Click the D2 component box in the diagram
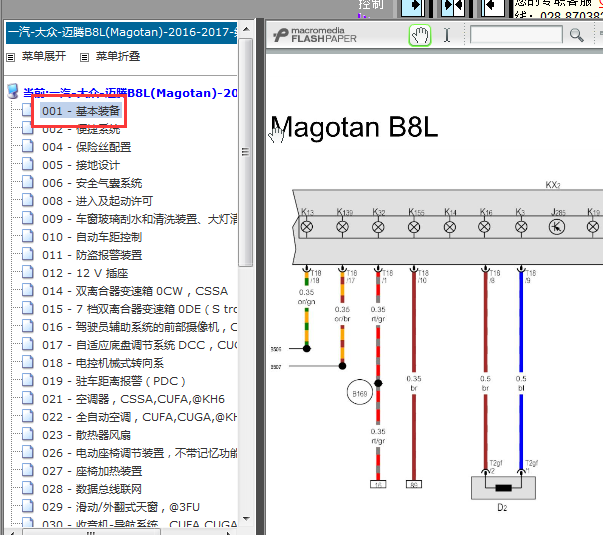603x535 pixels. (x=503, y=488)
